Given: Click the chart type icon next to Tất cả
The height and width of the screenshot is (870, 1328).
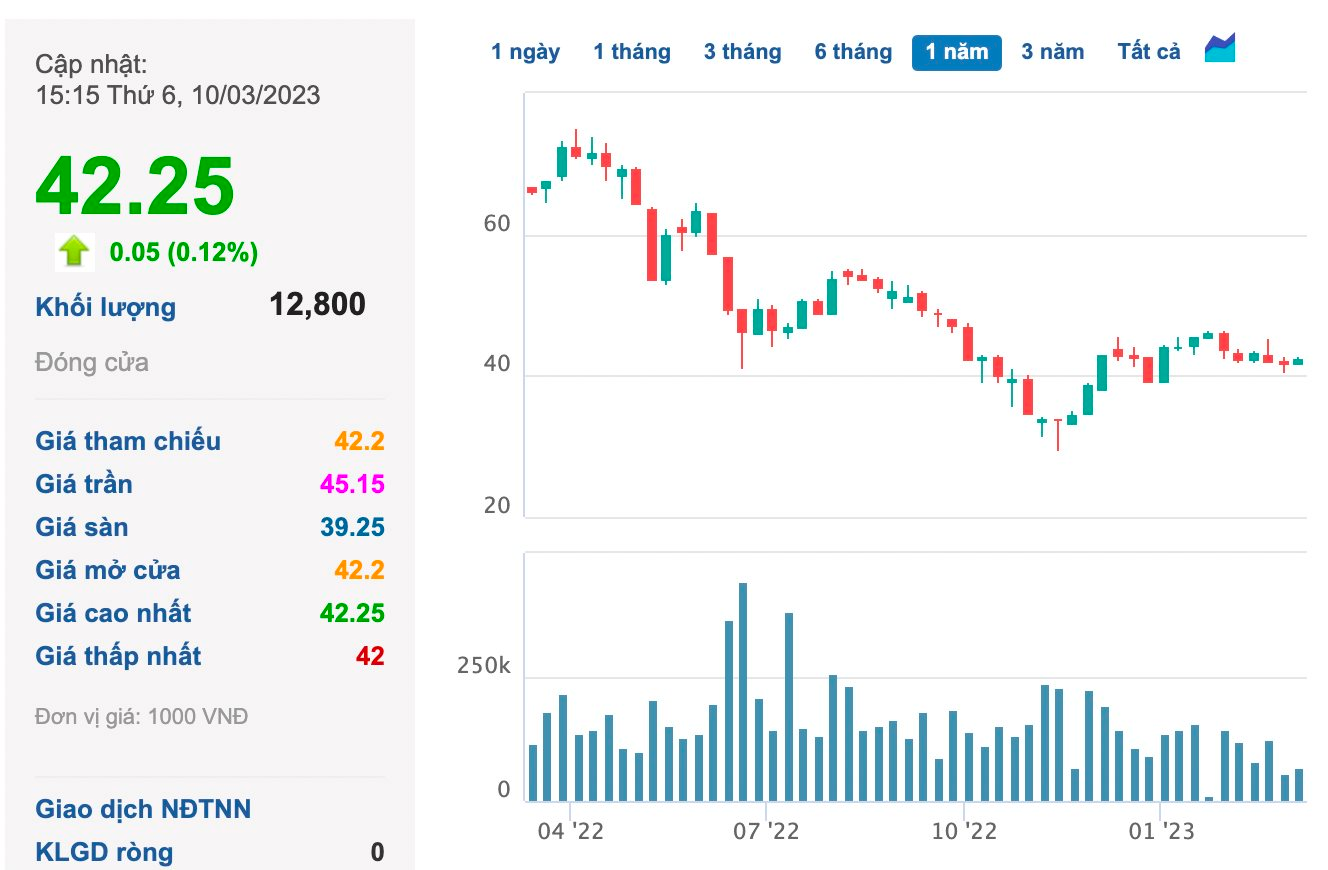Looking at the screenshot, I should (x=1220, y=48).
